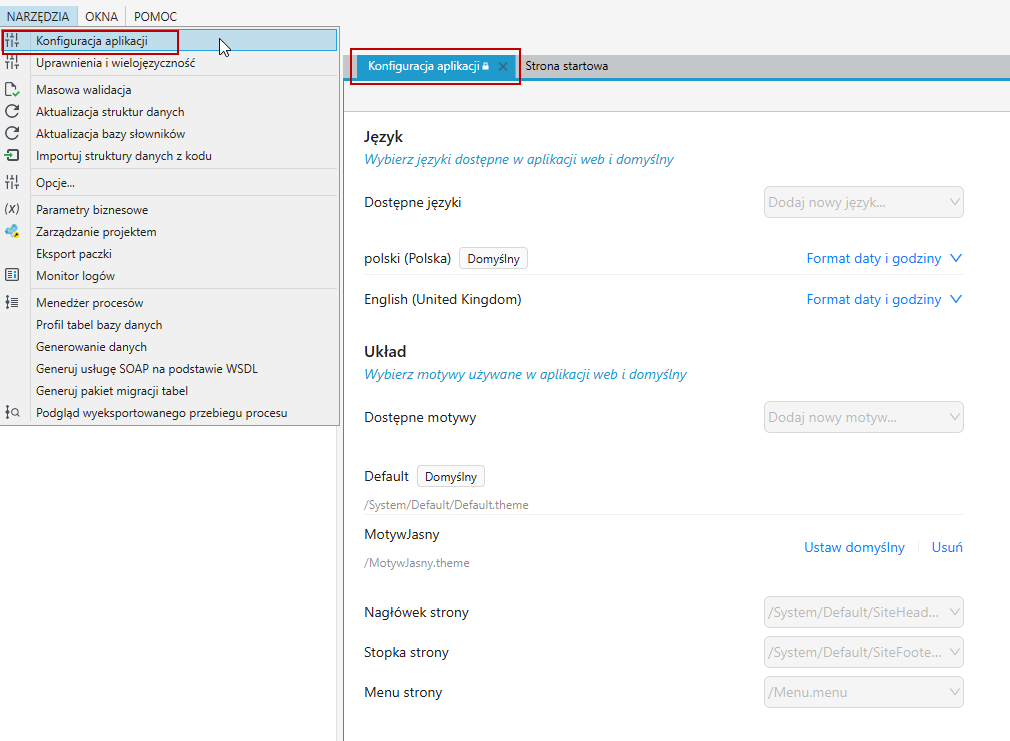Click the English (United Kingdom) language label
This screenshot has width=1010, height=741.
pyautogui.click(x=443, y=300)
